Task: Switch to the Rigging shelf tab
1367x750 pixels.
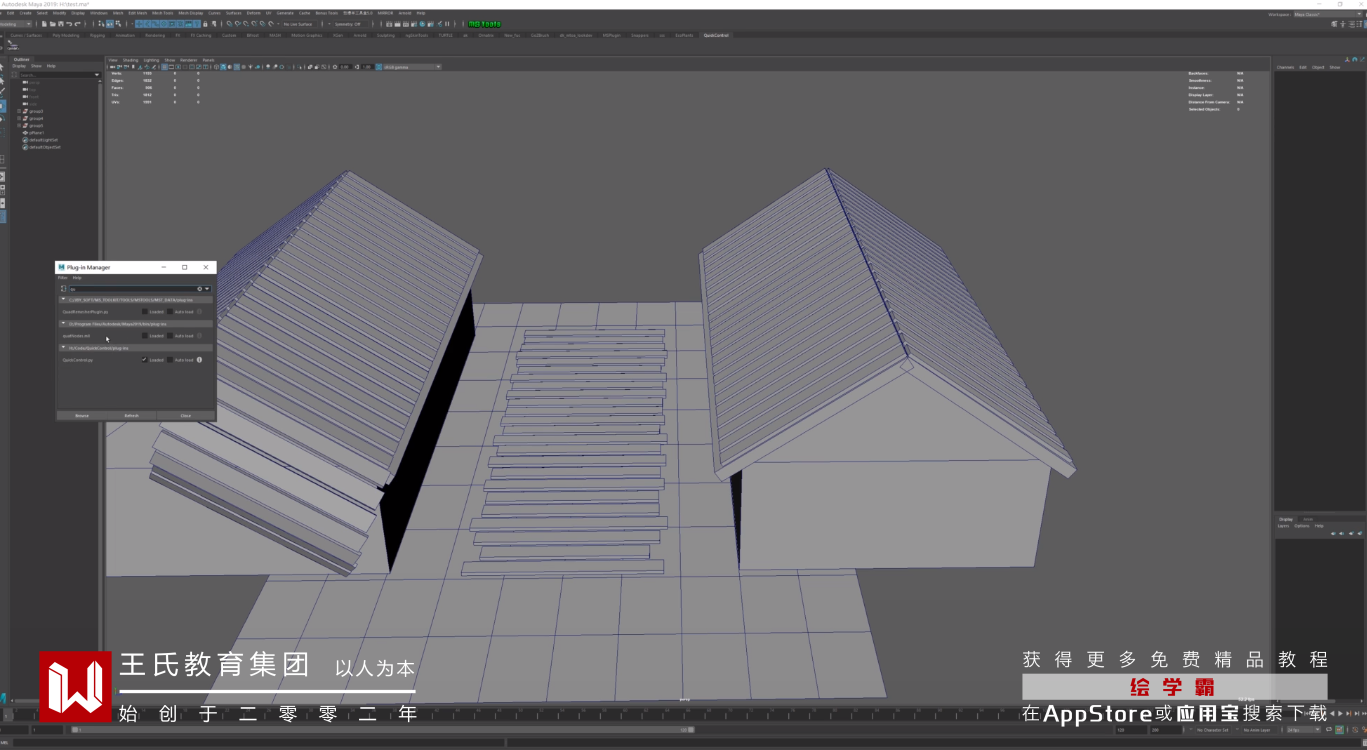Action: 97,35
